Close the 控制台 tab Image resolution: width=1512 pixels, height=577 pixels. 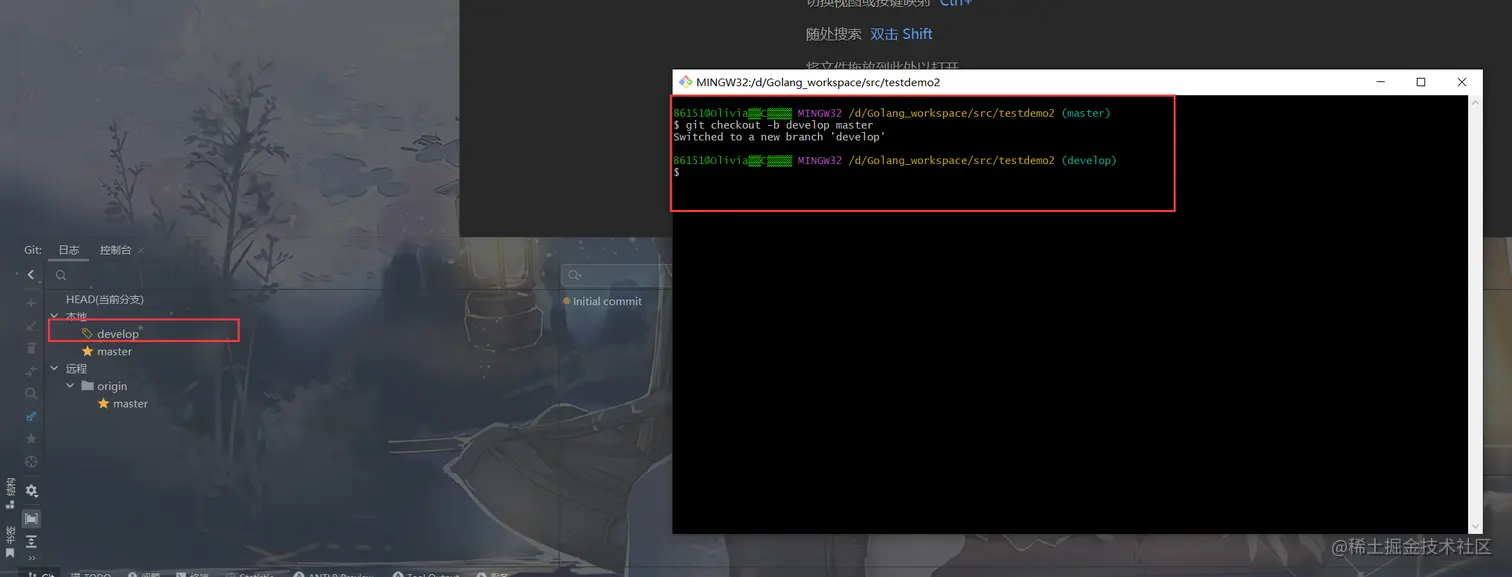coord(141,250)
